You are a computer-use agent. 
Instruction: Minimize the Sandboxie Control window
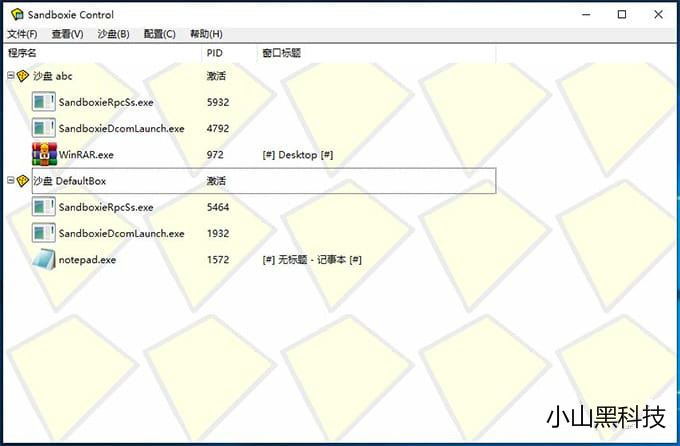(586, 14)
